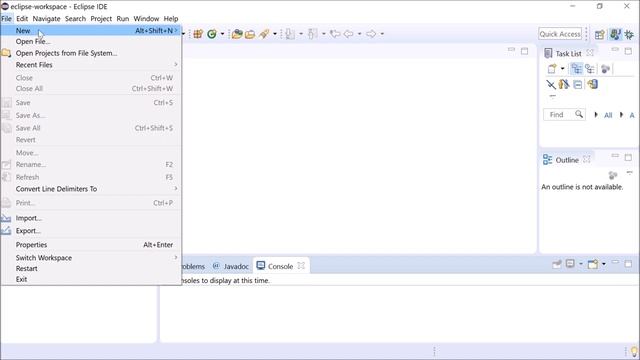
Task: Open the New Task dropdown arrow
Action: (x=562, y=69)
